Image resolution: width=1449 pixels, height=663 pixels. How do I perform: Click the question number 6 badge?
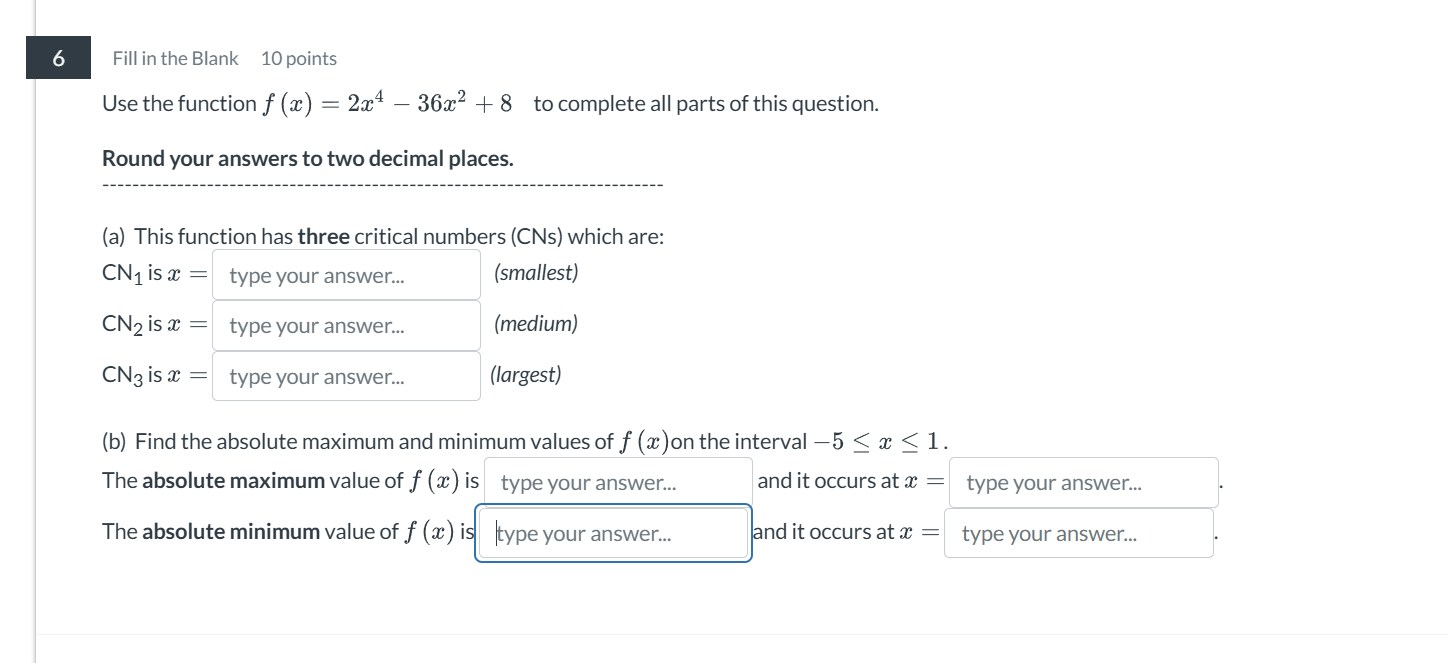[58, 58]
